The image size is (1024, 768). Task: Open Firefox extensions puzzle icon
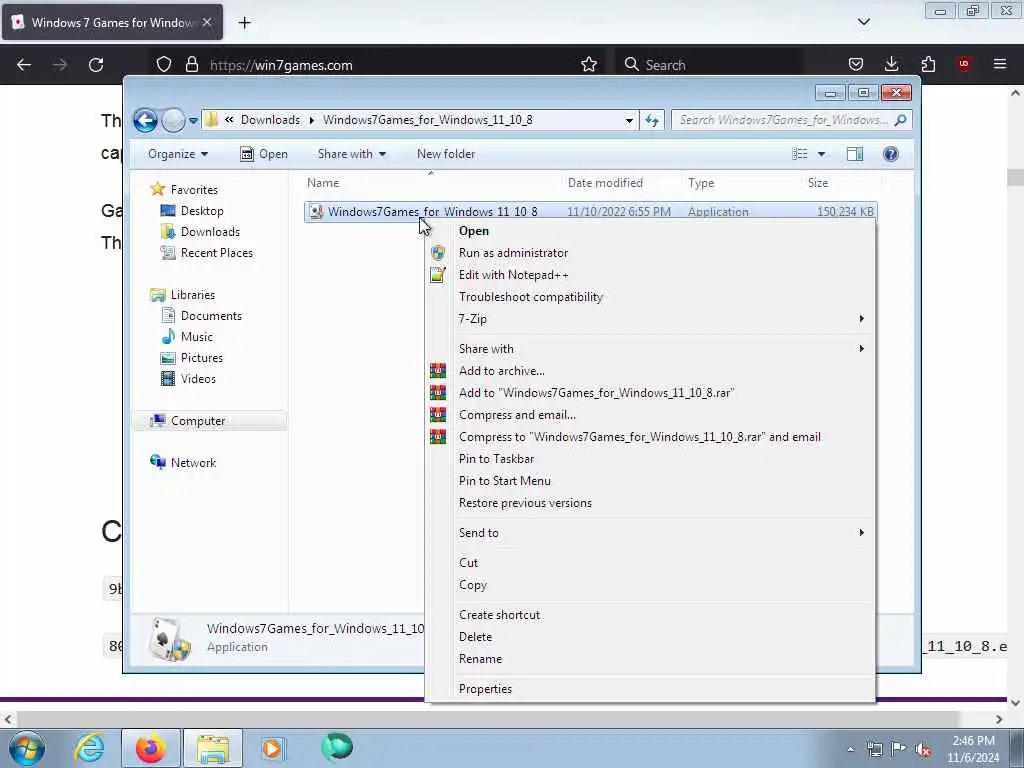tap(928, 64)
